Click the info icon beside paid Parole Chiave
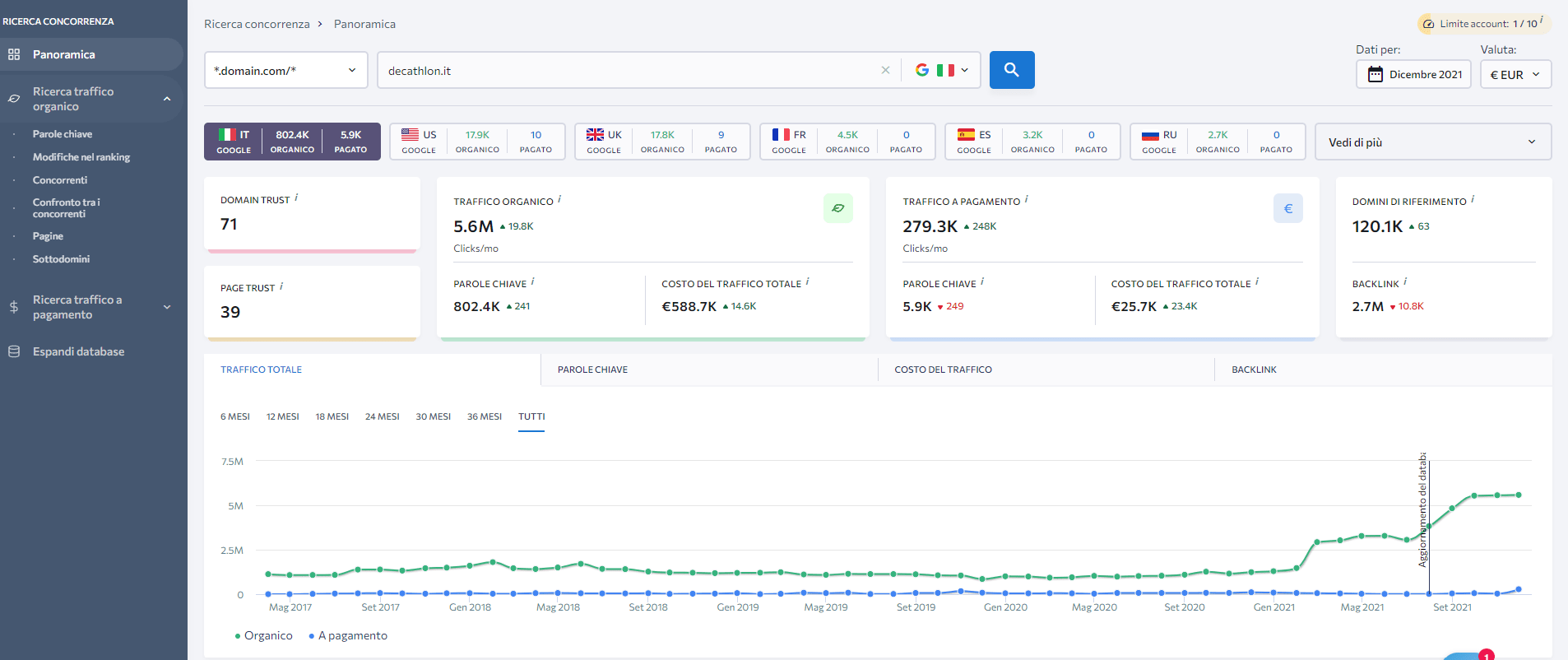Image resolution: width=1568 pixels, height=660 pixels. tap(982, 281)
